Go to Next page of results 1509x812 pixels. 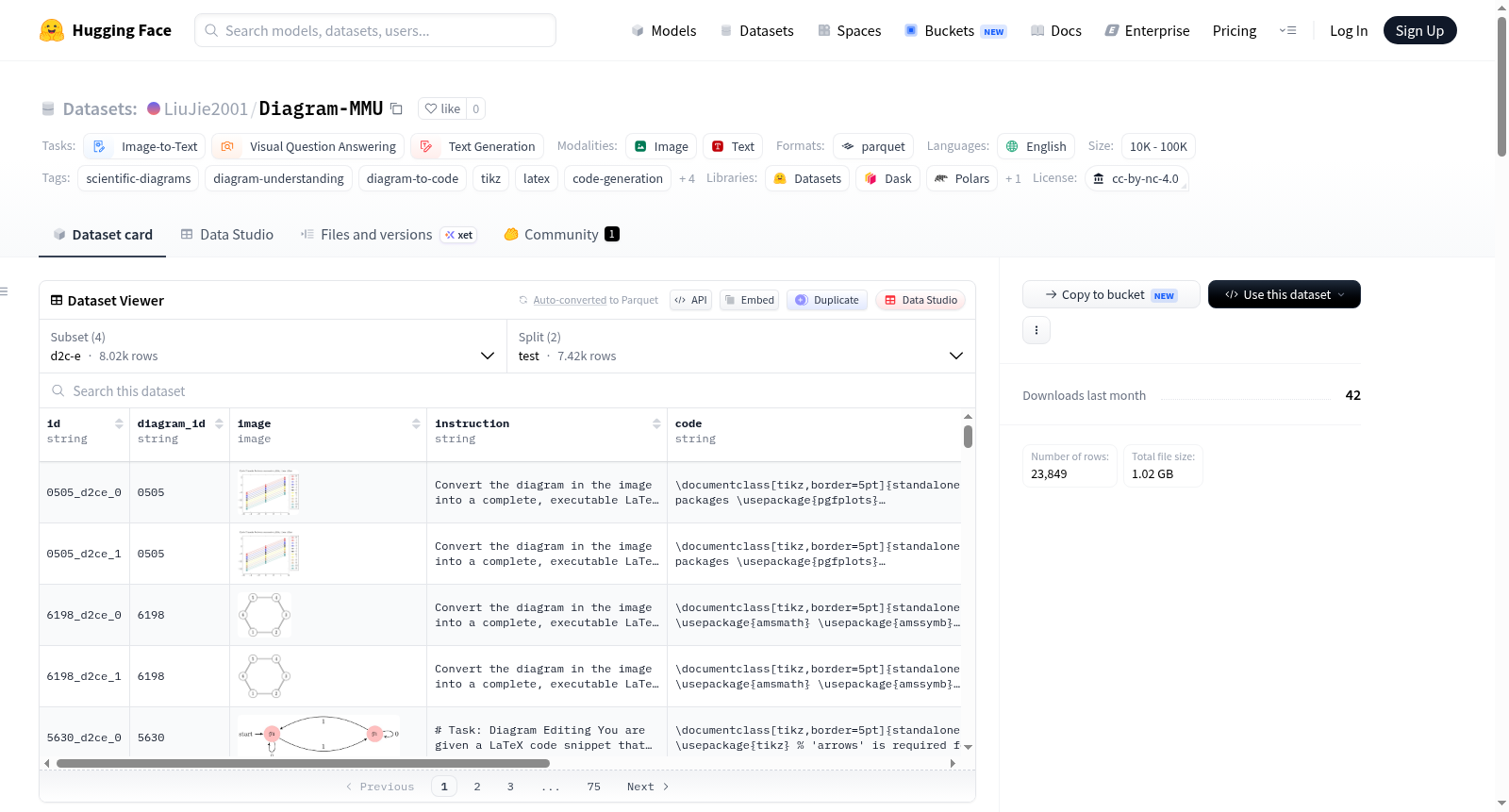point(648,787)
